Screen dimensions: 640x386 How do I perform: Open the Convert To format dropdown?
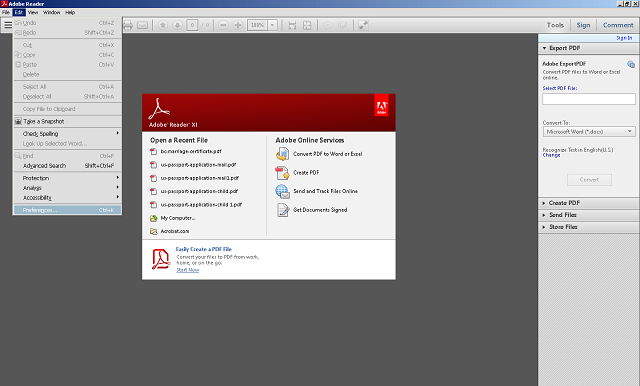click(x=589, y=132)
